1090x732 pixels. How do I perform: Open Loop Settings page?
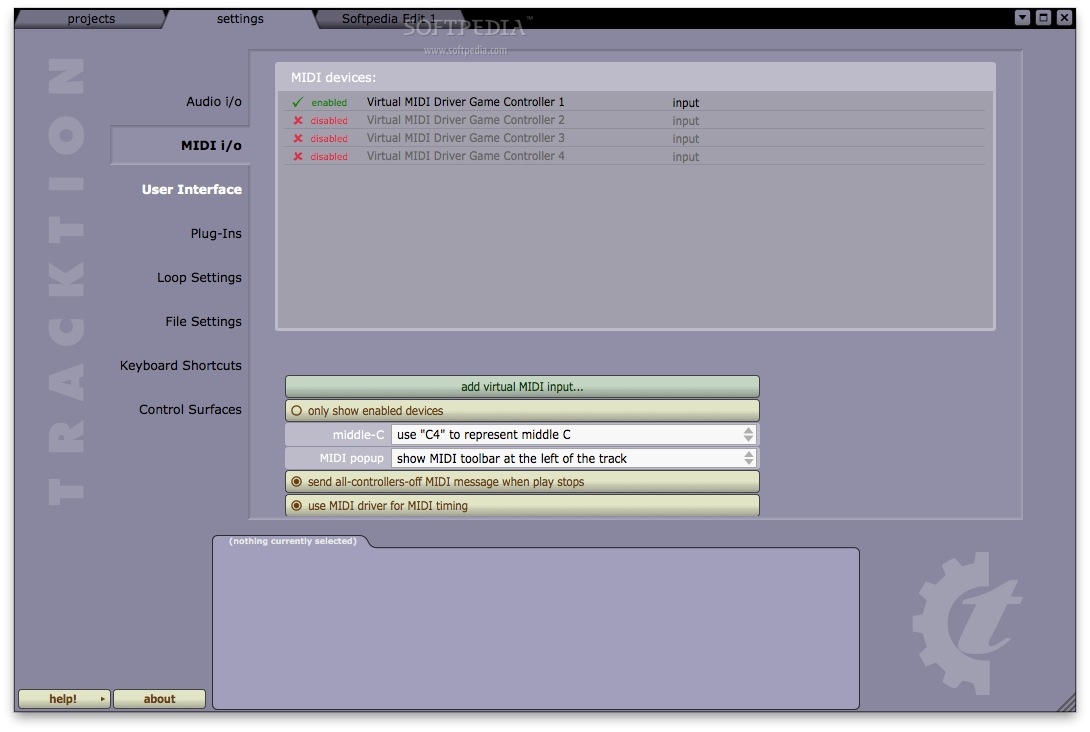pos(200,277)
